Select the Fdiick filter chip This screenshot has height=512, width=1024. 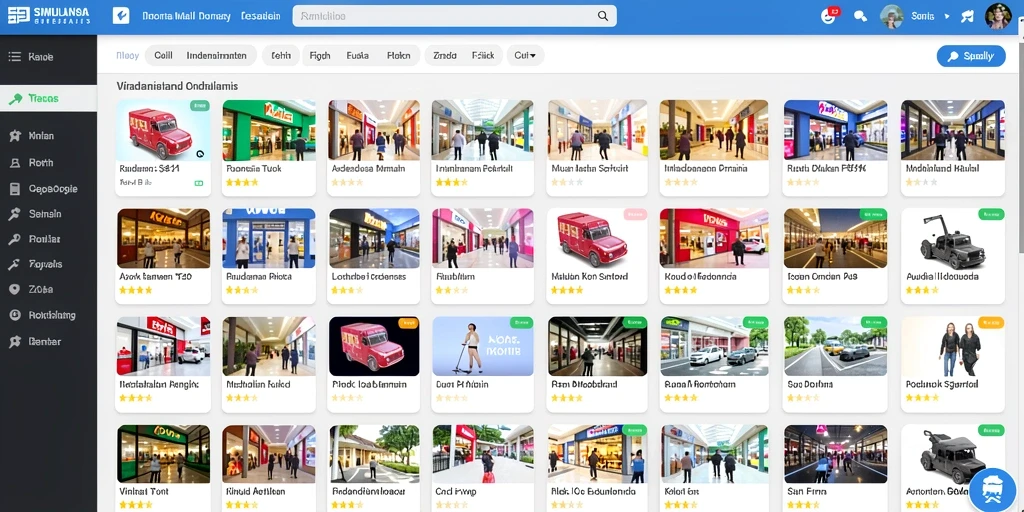point(483,56)
